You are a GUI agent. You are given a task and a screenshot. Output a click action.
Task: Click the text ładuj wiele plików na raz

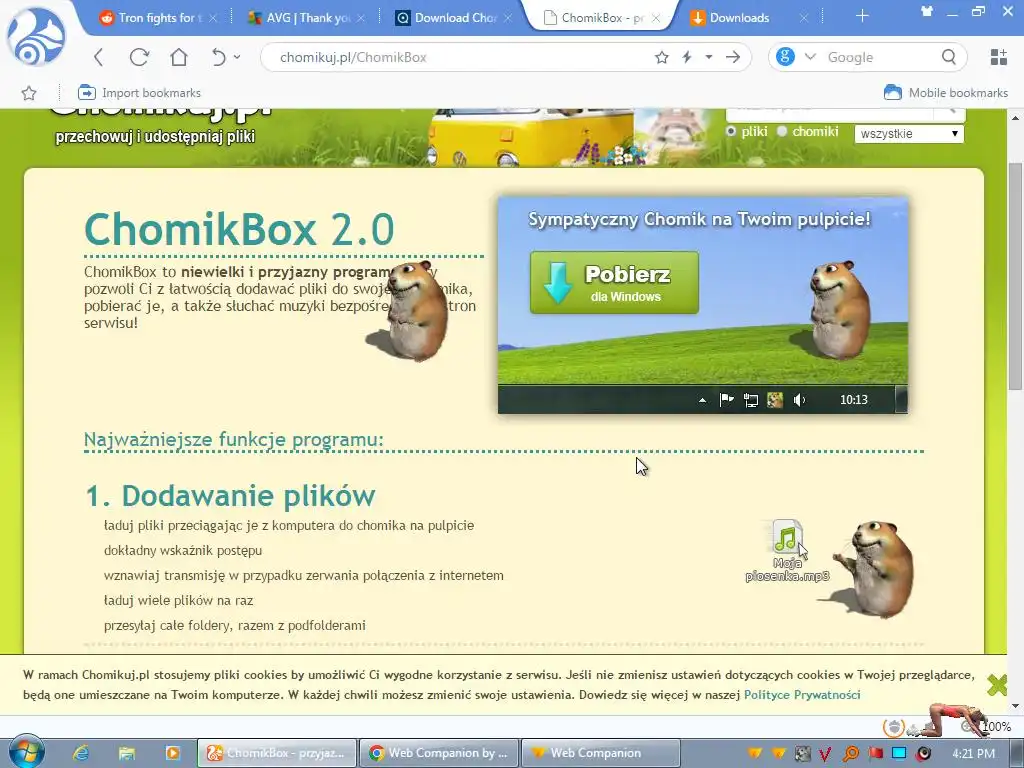[178, 600]
